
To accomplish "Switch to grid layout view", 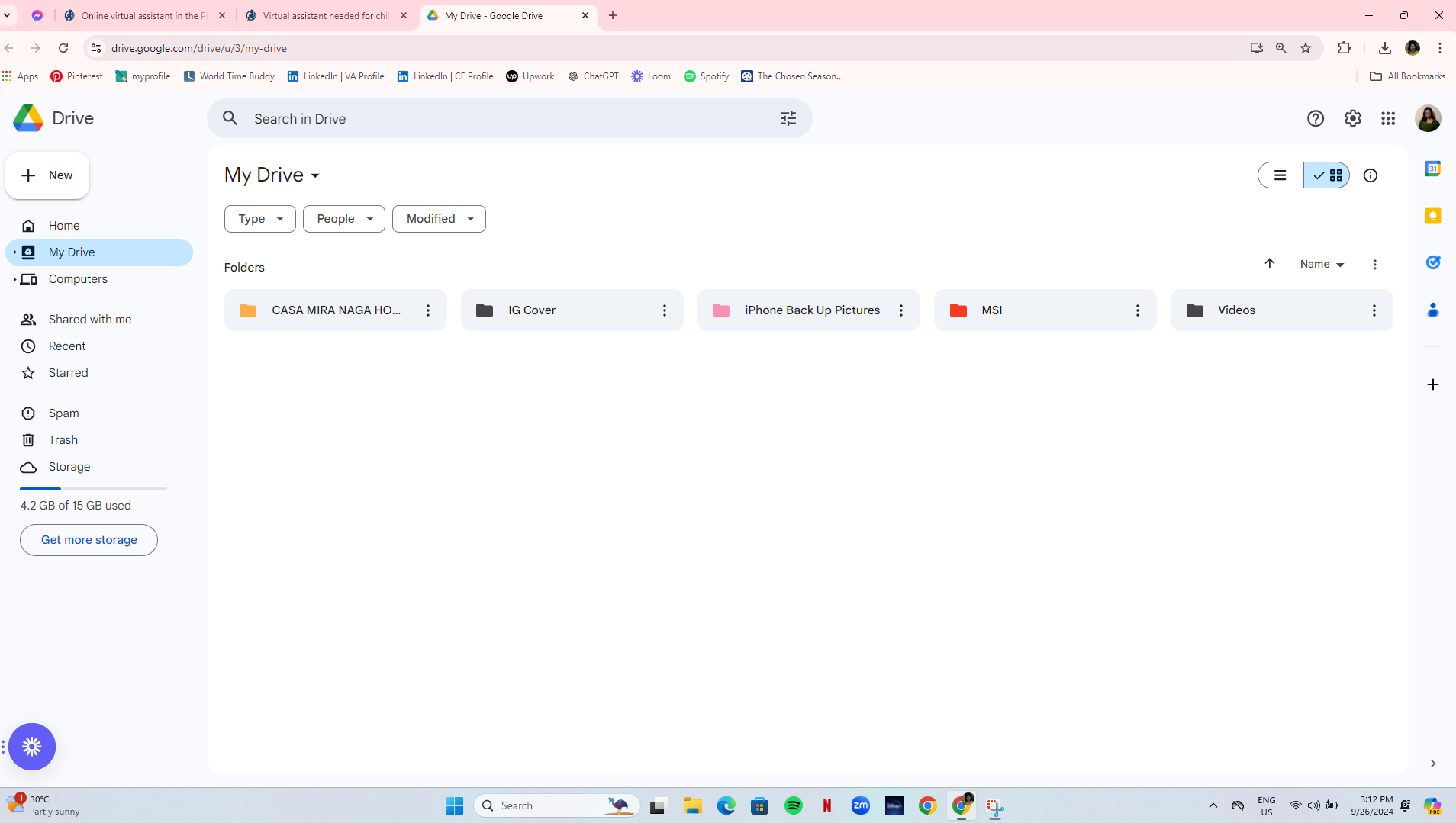I will click(x=1327, y=175).
